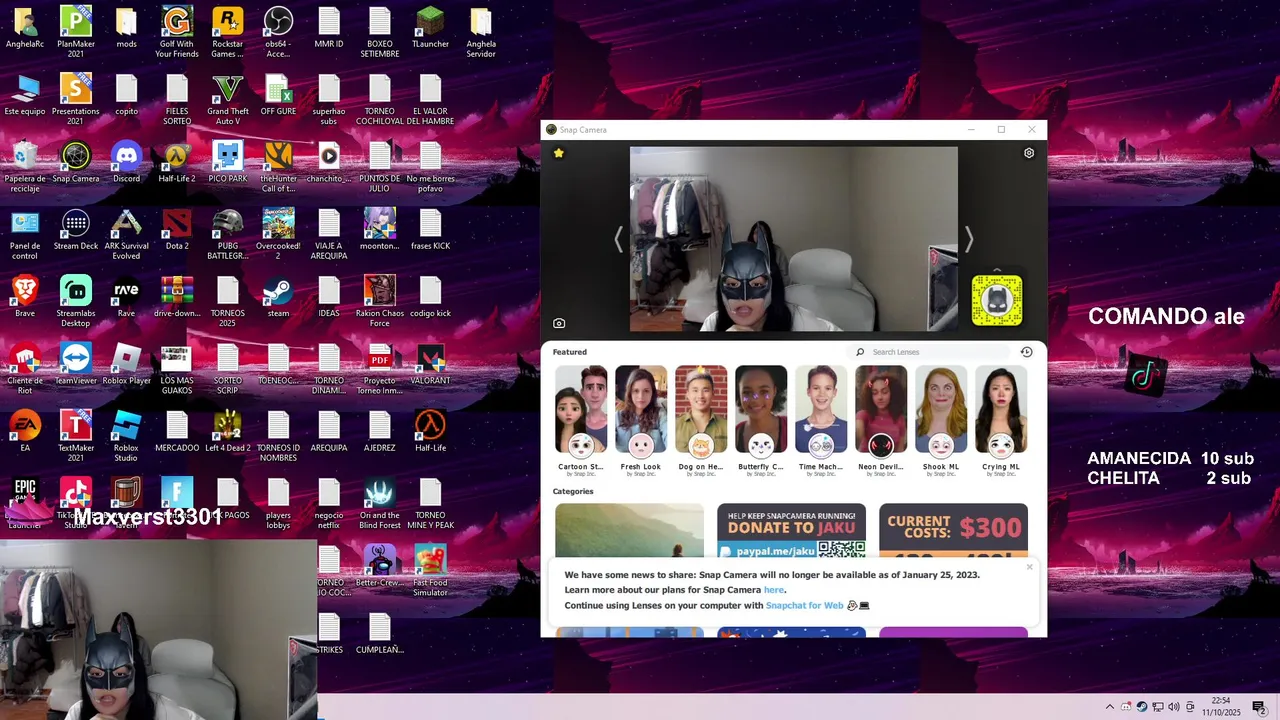Screen dimensions: 1280x720
Task: Open the volume tray icon
Action: point(1174,707)
